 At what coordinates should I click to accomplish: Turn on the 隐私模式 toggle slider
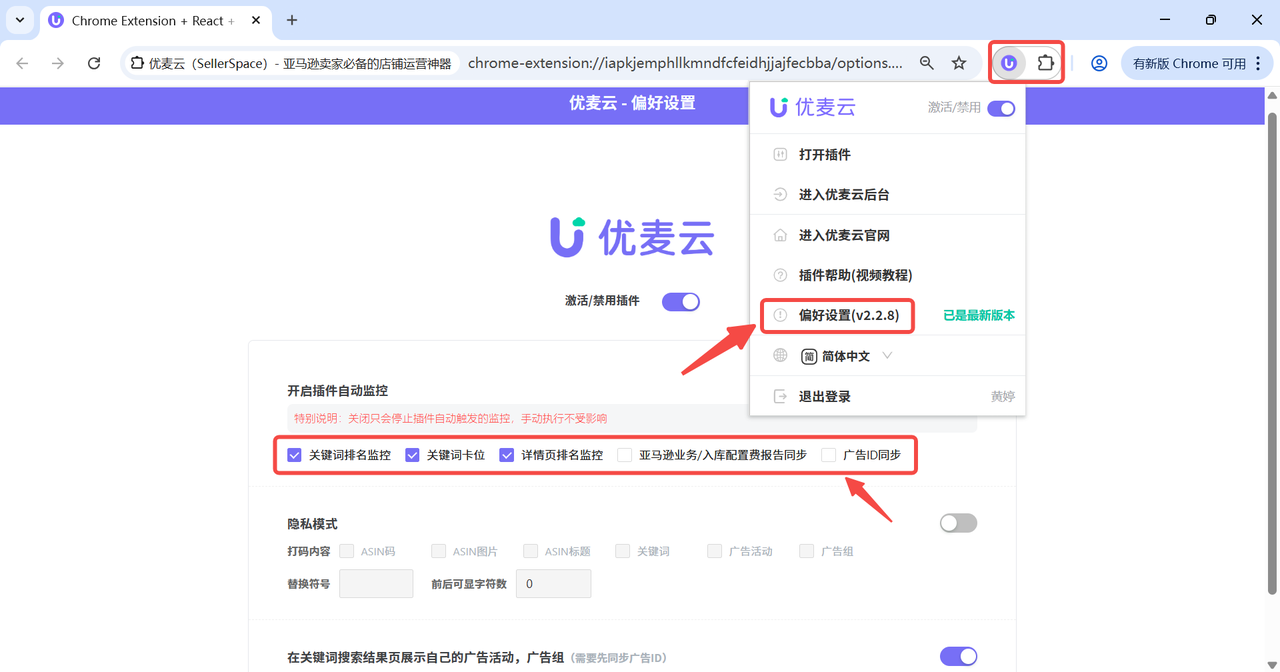(957, 522)
